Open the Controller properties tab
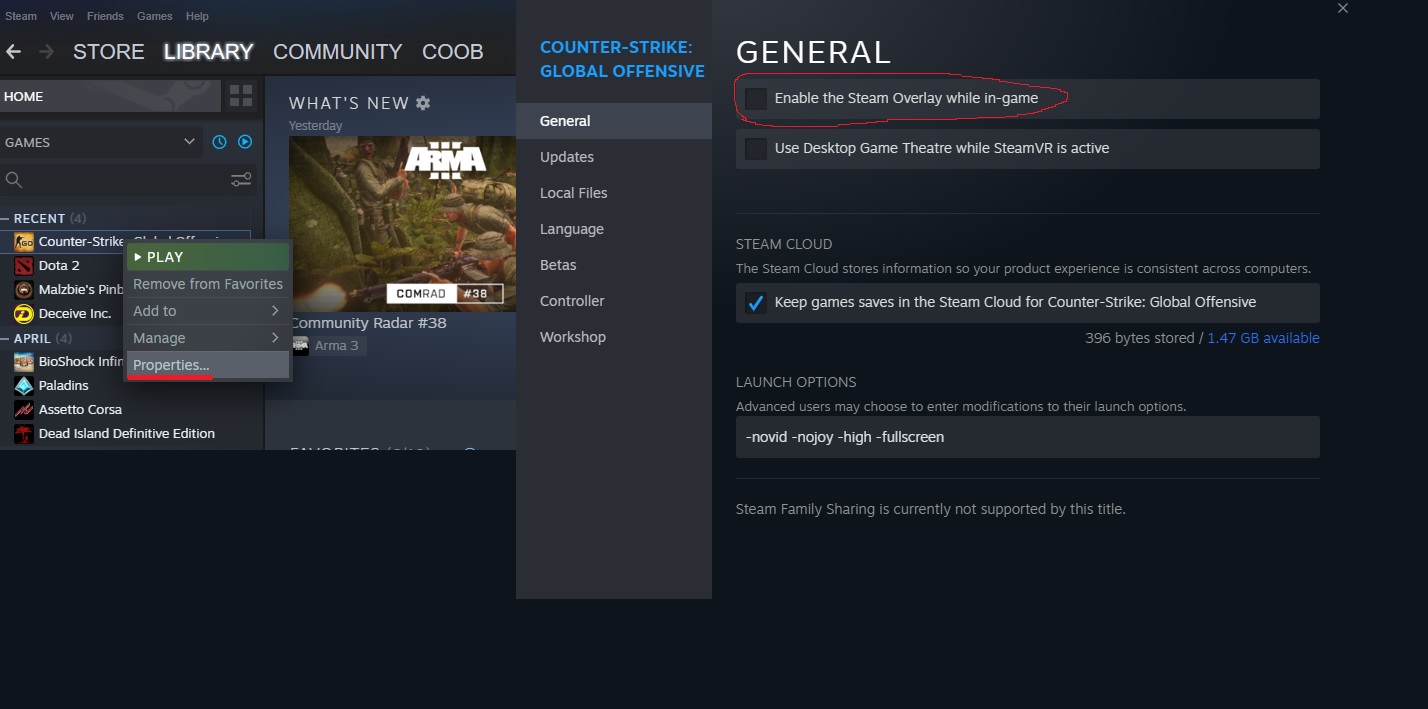Viewport: 1428px width, 709px height. point(614,301)
